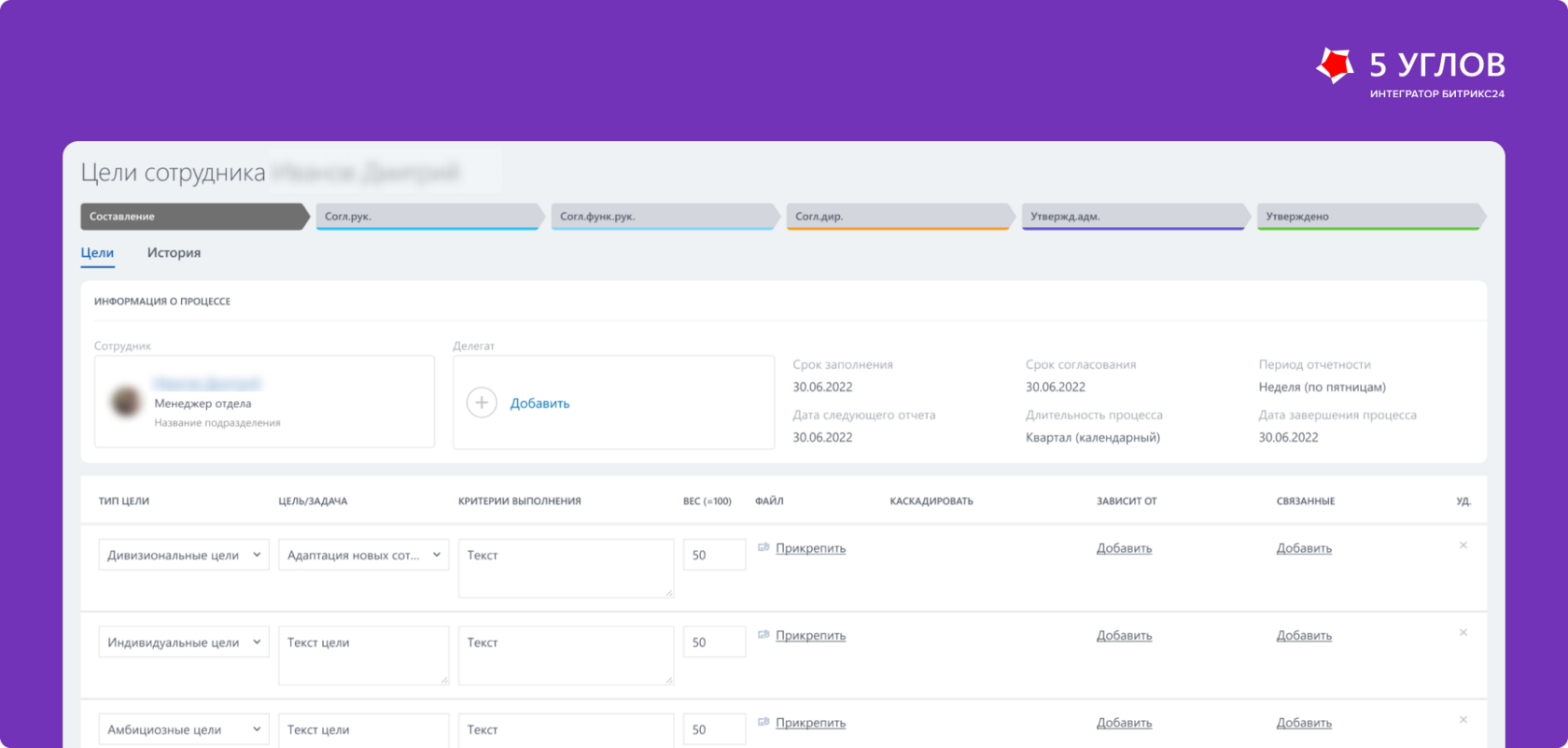Click the Срок заполнения date 30.06.2022
Screen dimensions: 1568x748
pyautogui.click(x=822, y=387)
